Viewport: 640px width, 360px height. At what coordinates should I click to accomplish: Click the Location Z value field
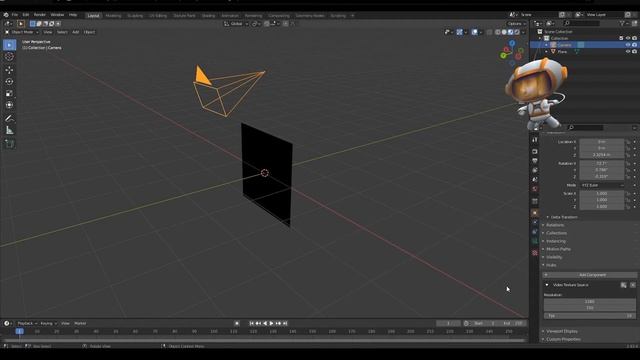pos(602,155)
